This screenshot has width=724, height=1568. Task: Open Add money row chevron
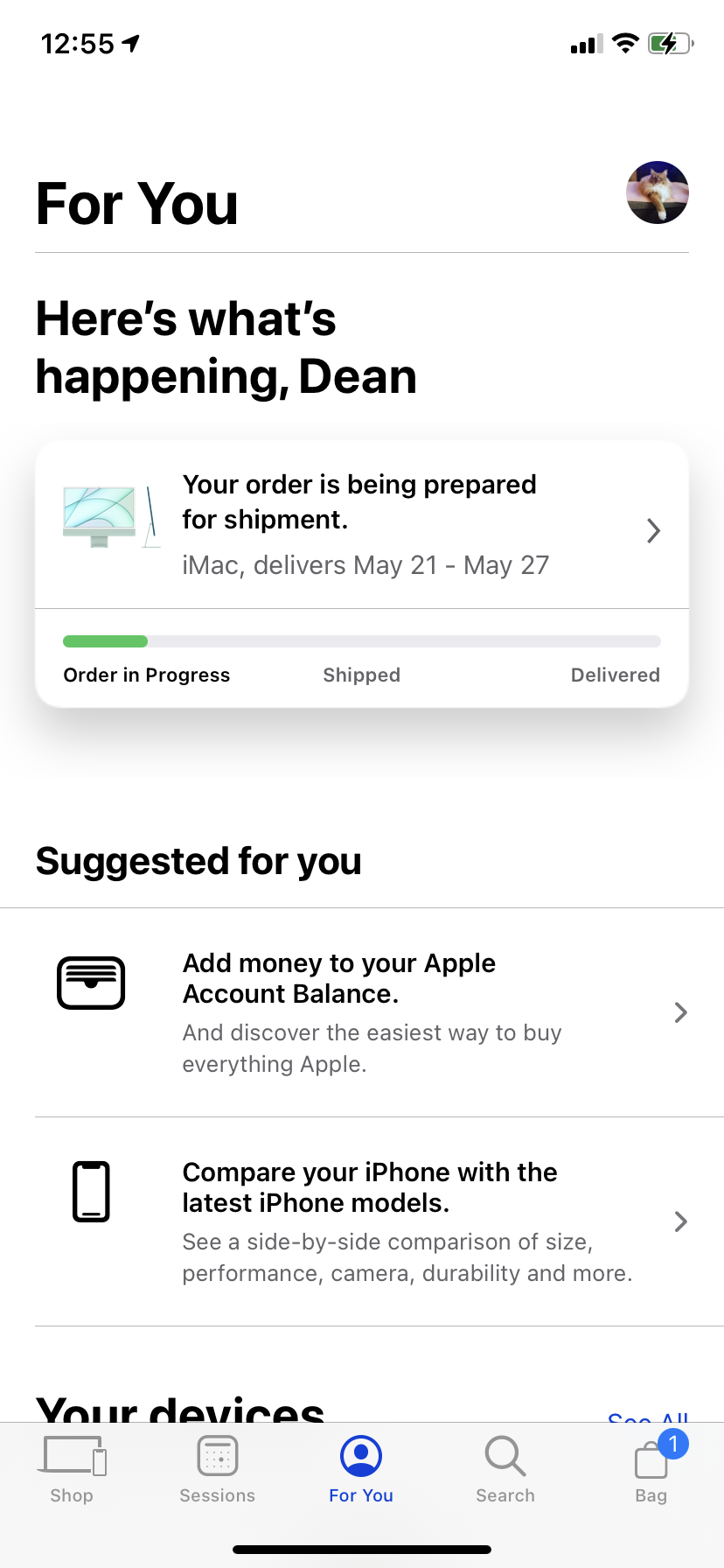[680, 1012]
